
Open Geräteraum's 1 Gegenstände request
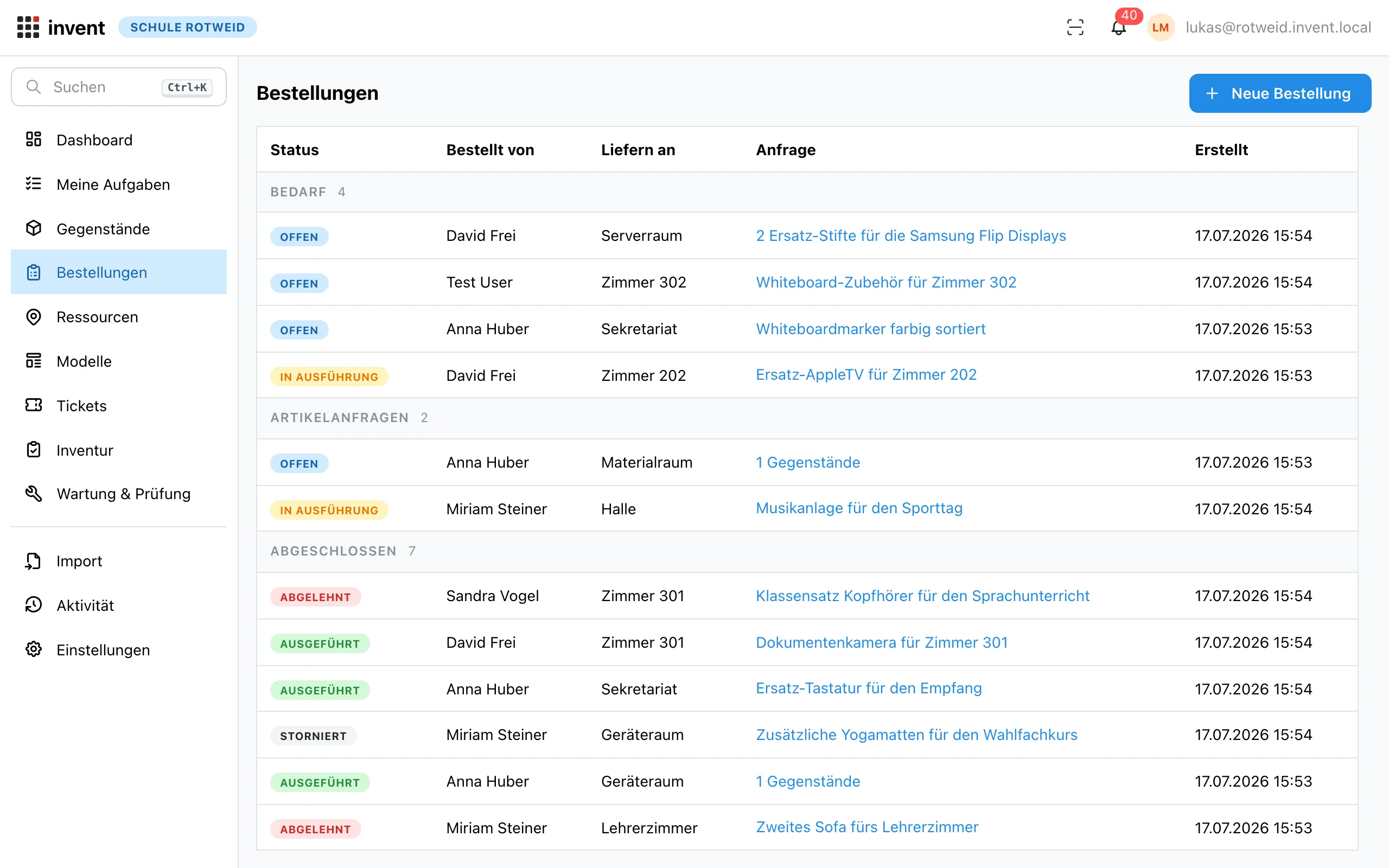pos(808,781)
